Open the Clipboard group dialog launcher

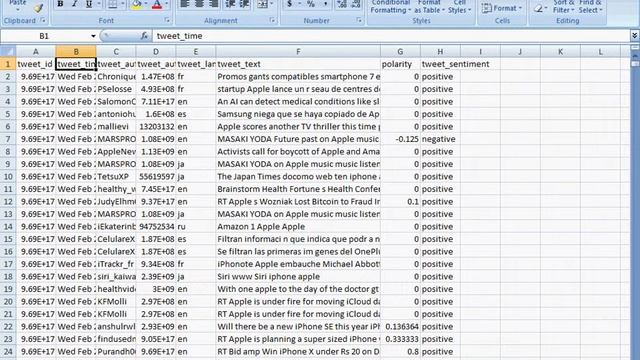43,20
